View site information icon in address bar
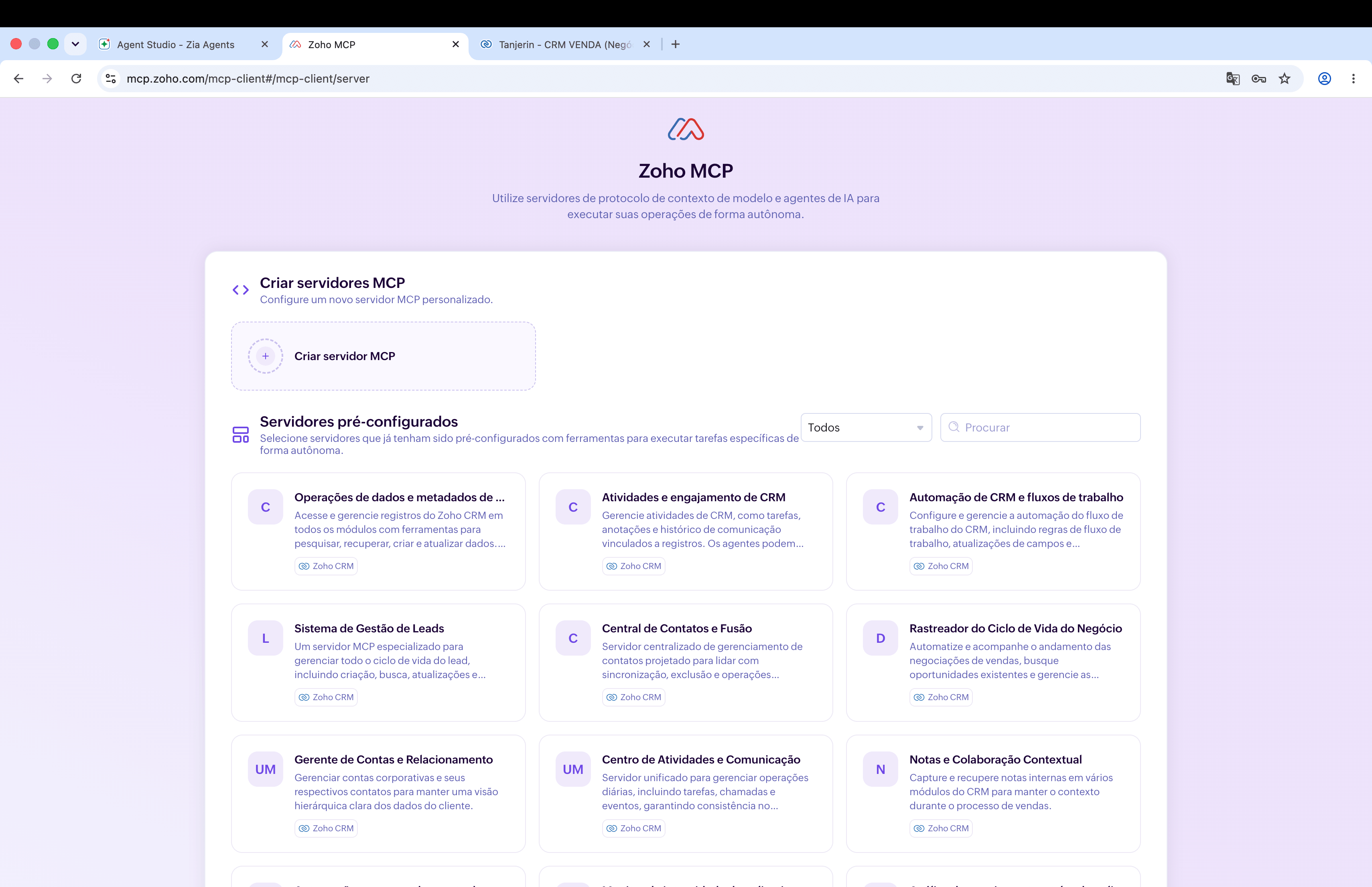This screenshot has width=1372, height=887. pyautogui.click(x=111, y=79)
